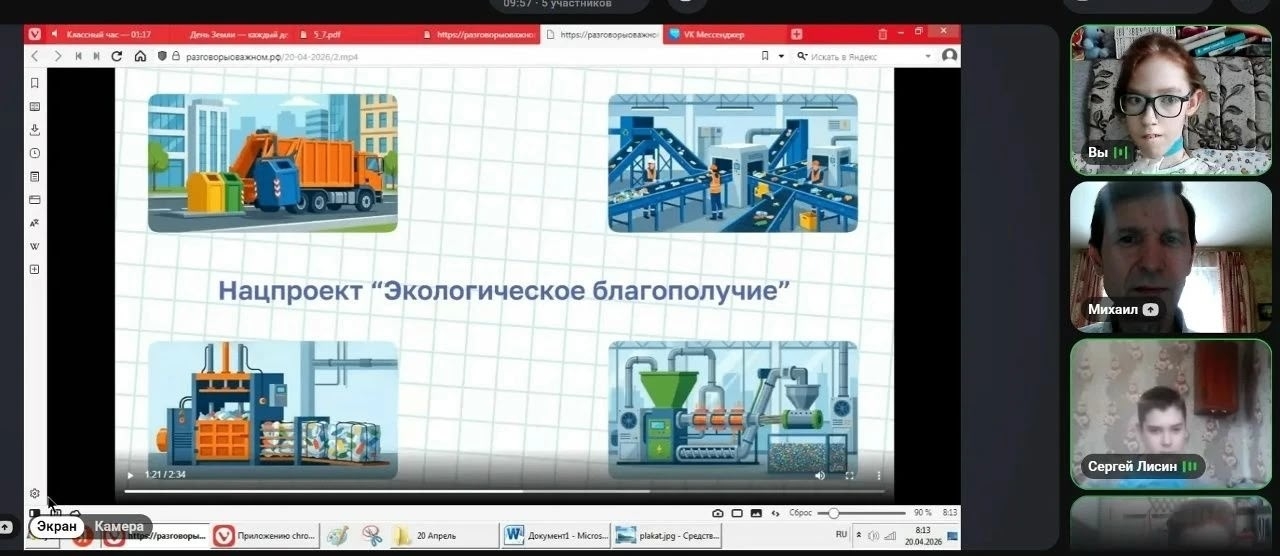Image resolution: width=1280 pixels, height=556 pixels.
Task: Adjust the page zoom slider
Action: pos(834,513)
